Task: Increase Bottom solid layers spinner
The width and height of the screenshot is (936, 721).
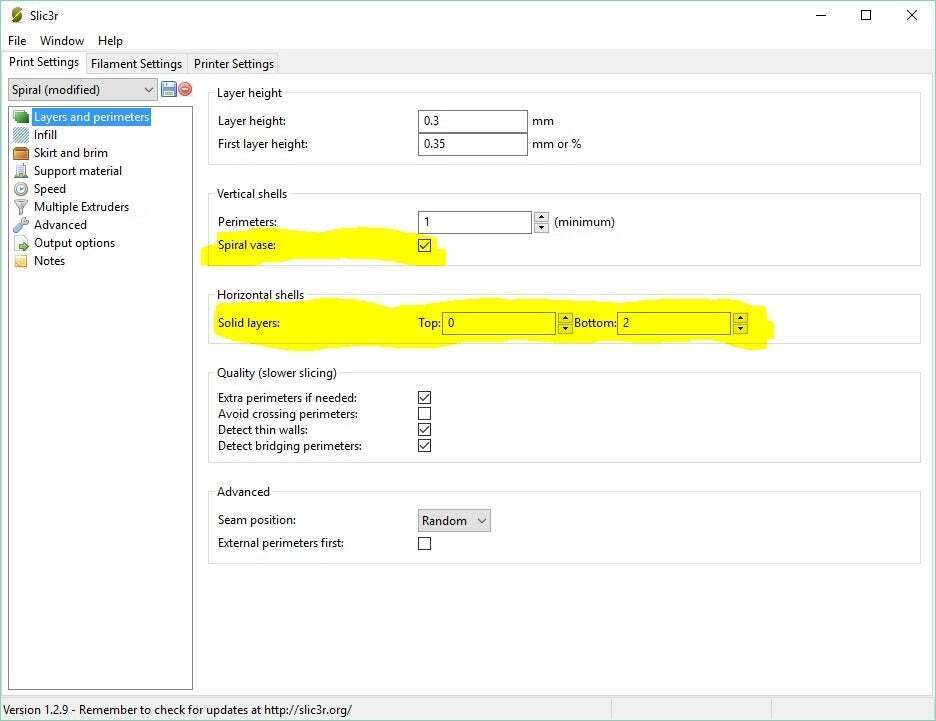Action: [740, 318]
